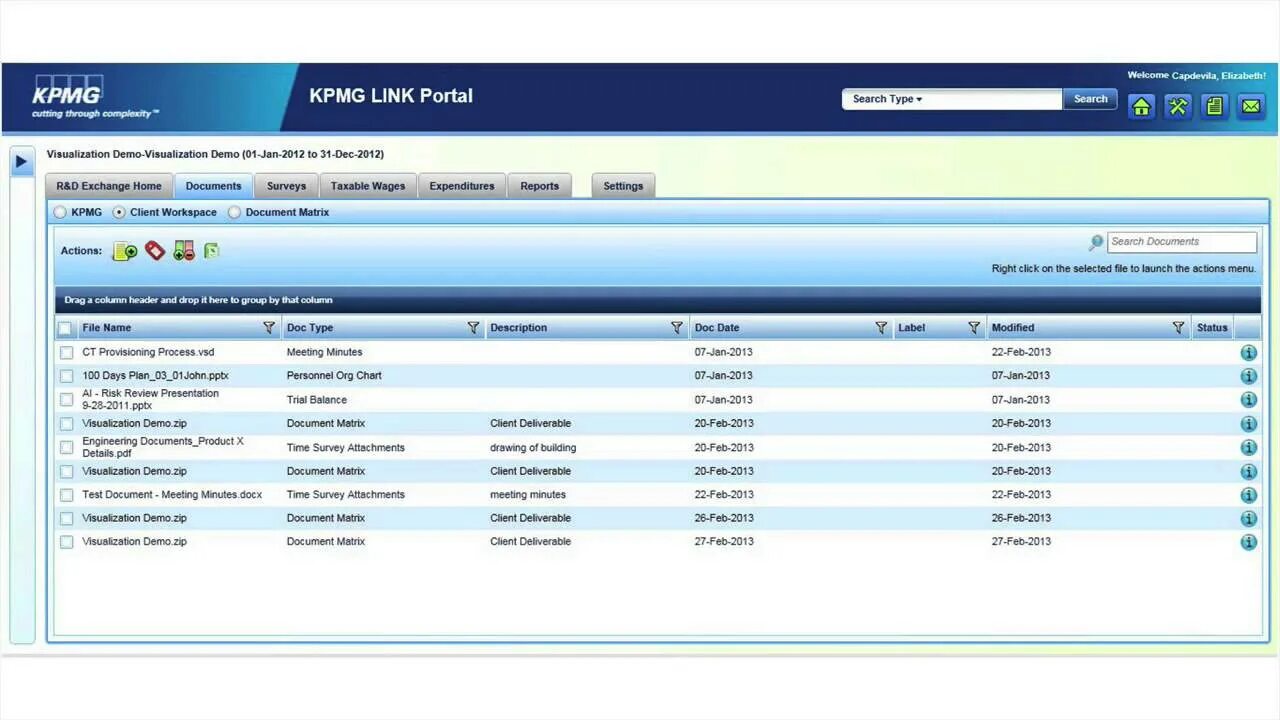This screenshot has width=1280, height=720.
Task: Open the Doc Type column filter
Action: click(x=473, y=328)
